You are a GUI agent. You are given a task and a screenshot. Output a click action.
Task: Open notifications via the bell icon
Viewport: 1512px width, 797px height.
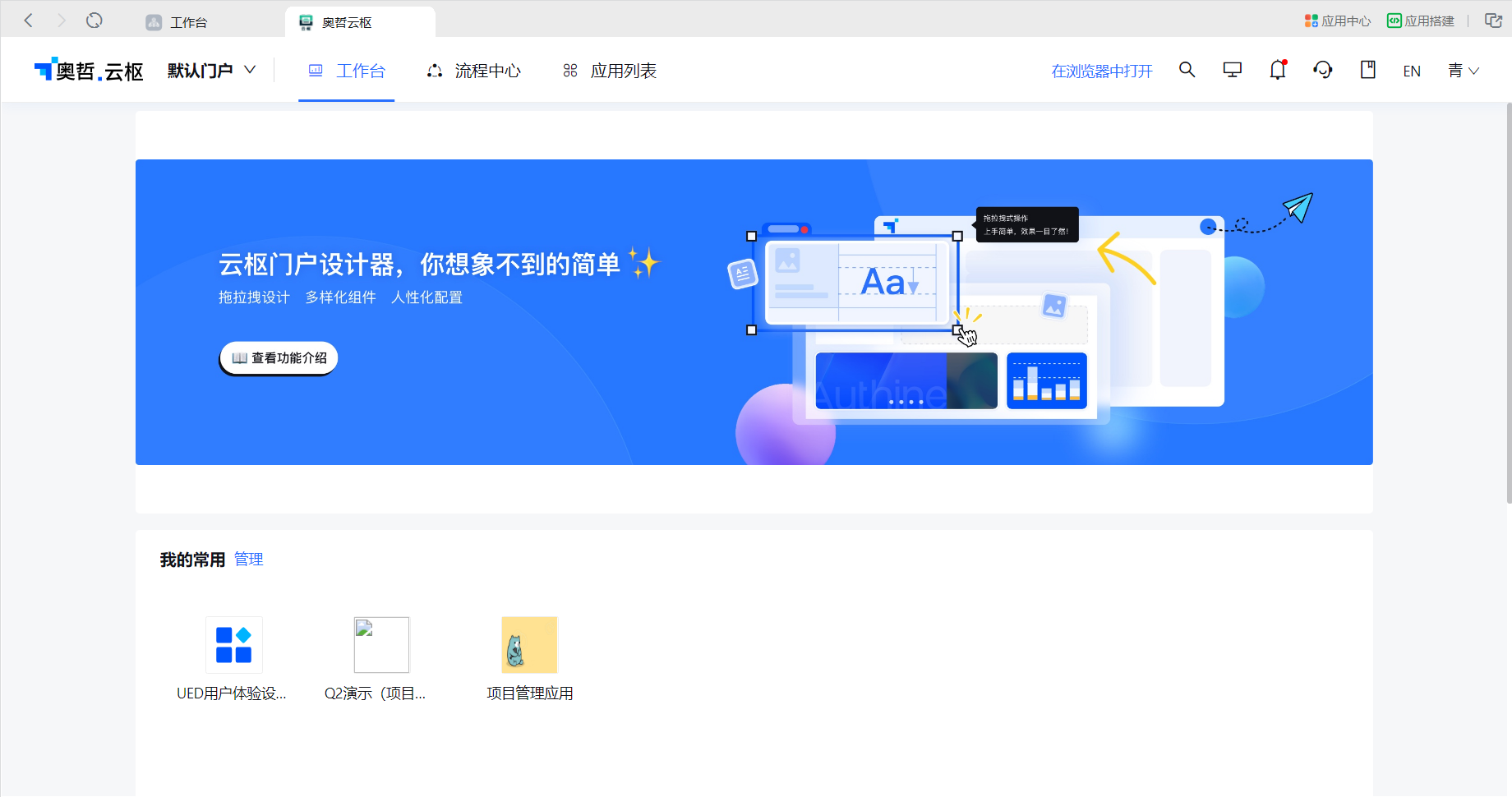[x=1278, y=70]
